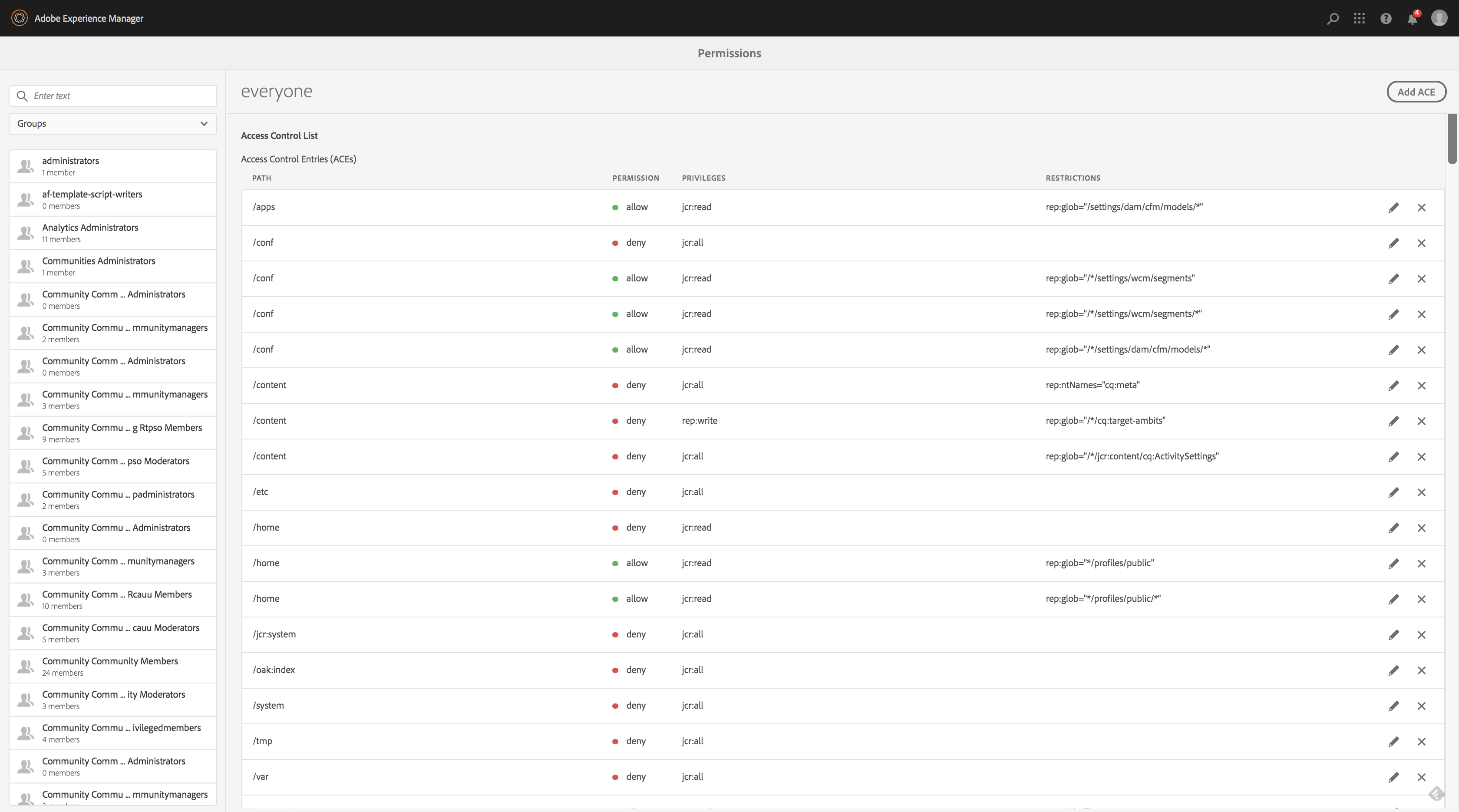Select af-template-script-writers group entry
The width and height of the screenshot is (1459, 812).
[x=113, y=199]
